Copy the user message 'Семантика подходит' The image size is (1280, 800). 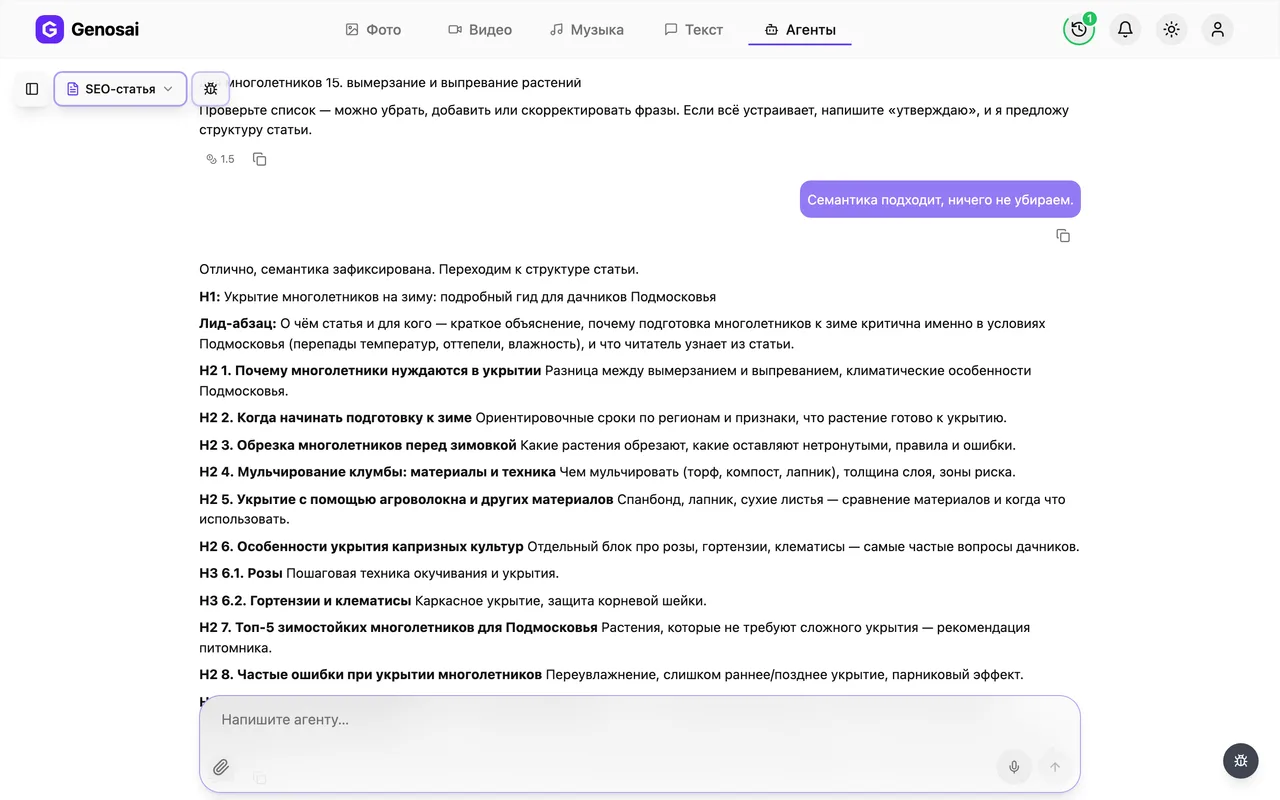click(1063, 236)
